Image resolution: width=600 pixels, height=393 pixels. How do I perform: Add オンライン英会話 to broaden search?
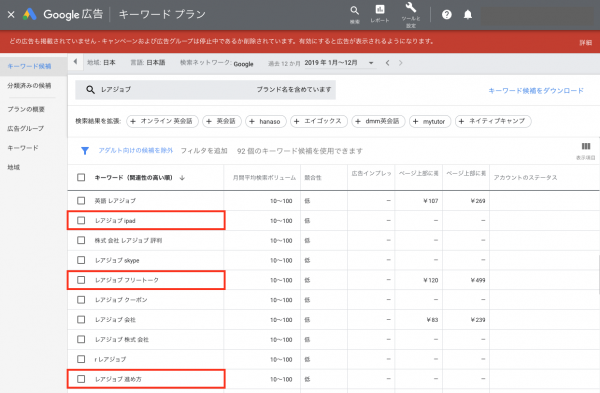(162, 121)
